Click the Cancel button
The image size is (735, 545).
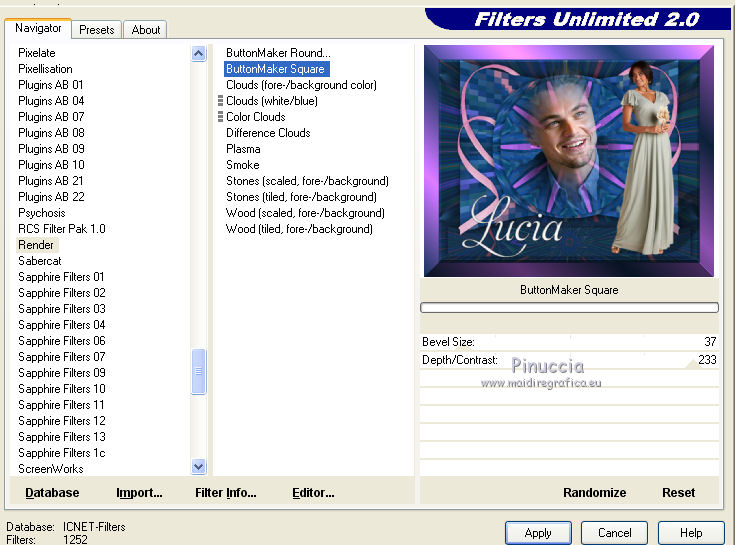point(615,533)
